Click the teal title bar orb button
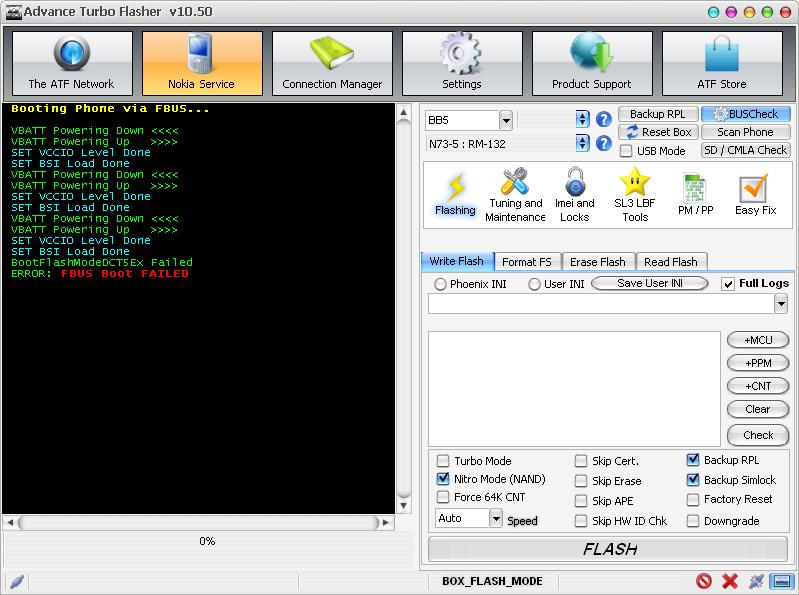This screenshot has height=595, width=799. click(x=714, y=12)
